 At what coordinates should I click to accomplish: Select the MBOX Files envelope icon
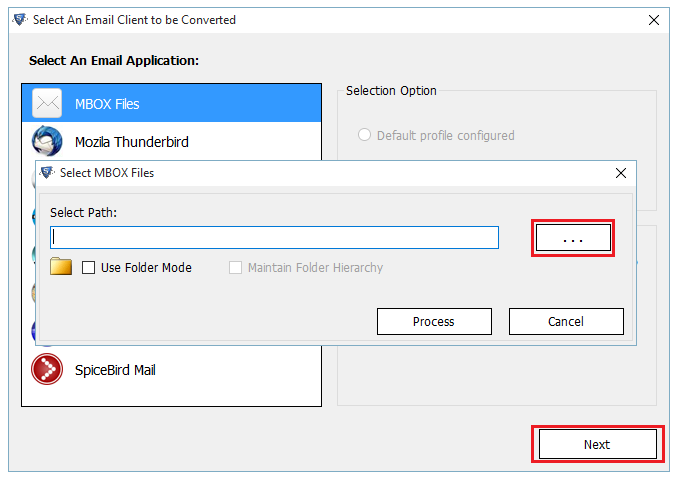click(x=47, y=104)
